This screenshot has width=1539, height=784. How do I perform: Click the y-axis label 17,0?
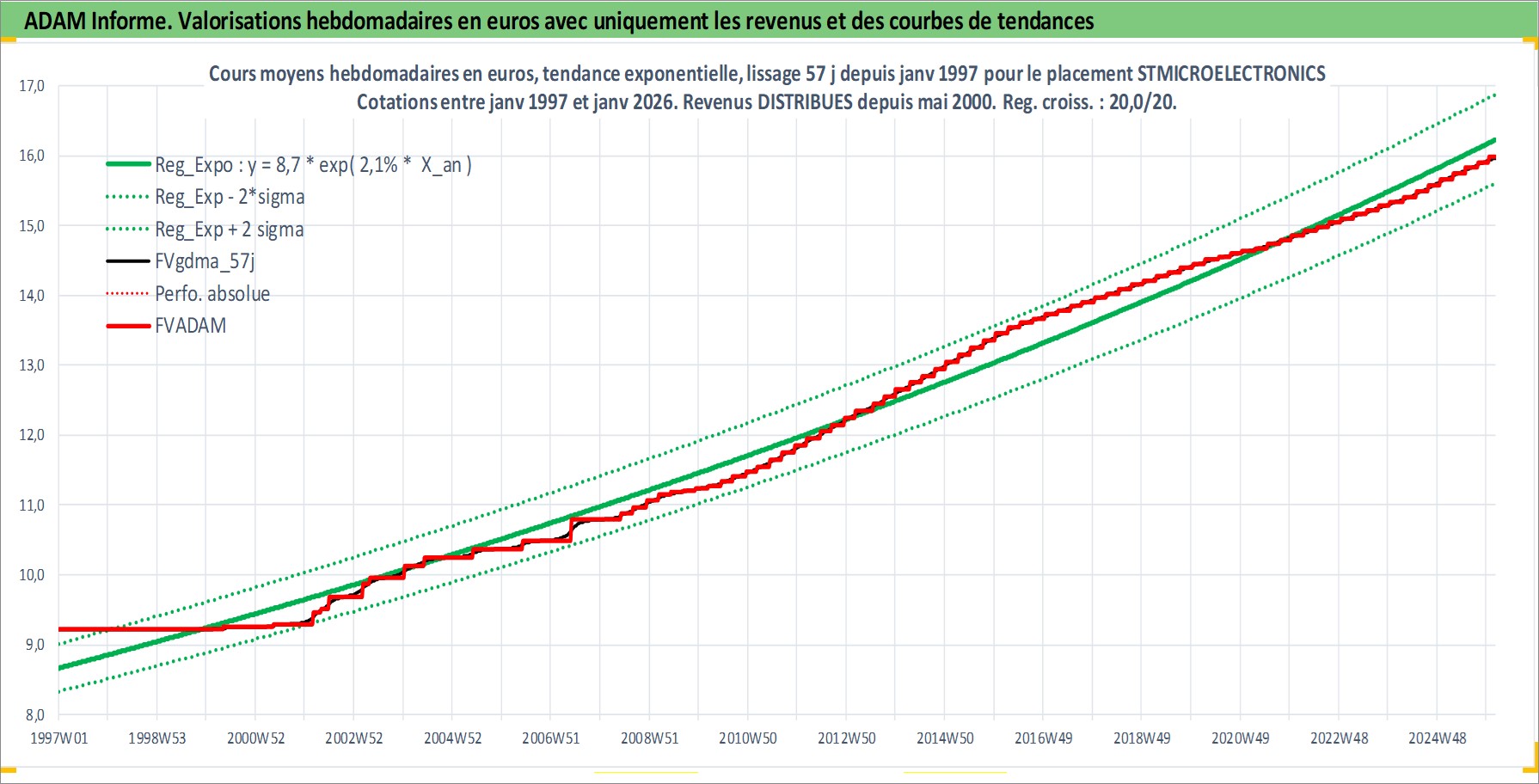pyautogui.click(x=32, y=86)
